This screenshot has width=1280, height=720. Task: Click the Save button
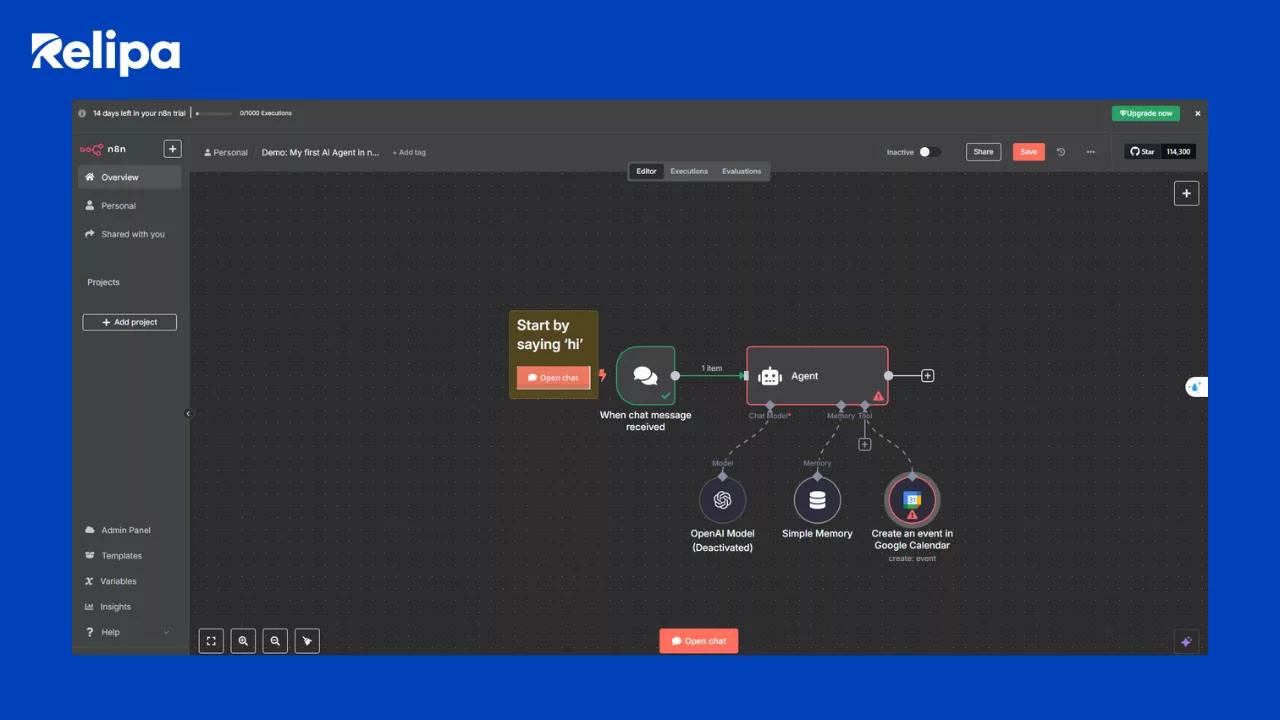tap(1029, 152)
